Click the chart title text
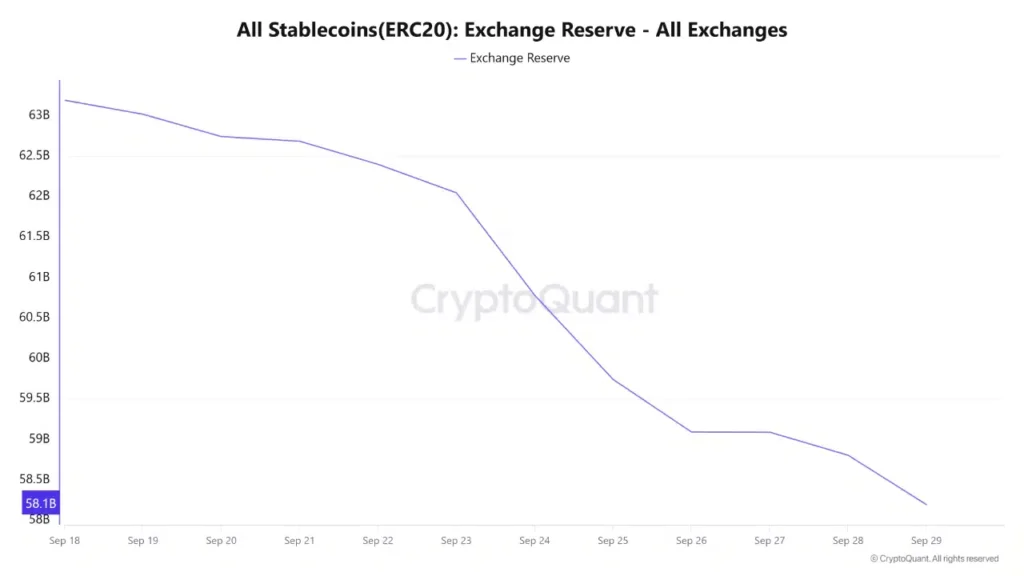 tap(512, 30)
